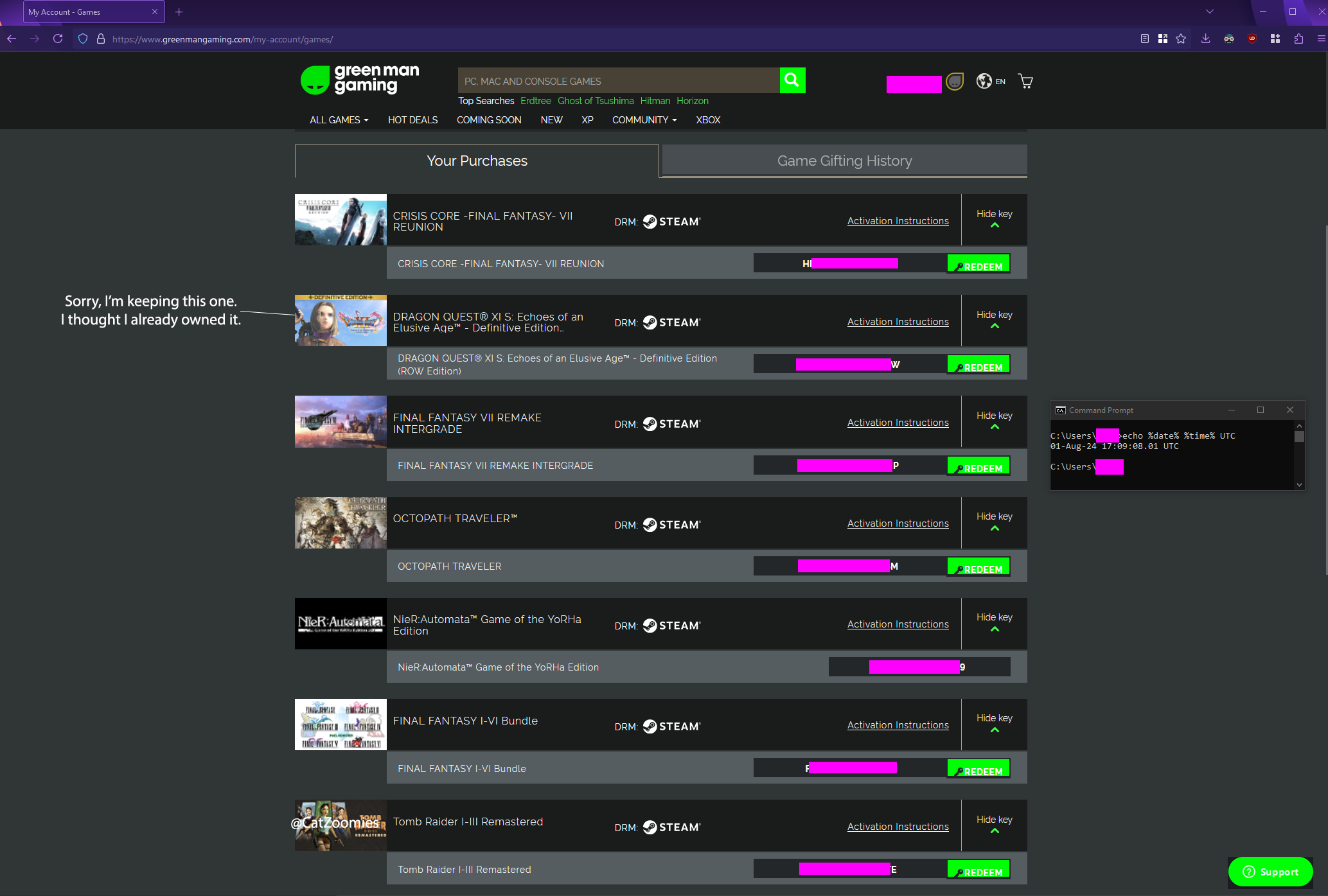The image size is (1328, 896).
Task: Click the XP badge icon beside username
Action: point(955,82)
